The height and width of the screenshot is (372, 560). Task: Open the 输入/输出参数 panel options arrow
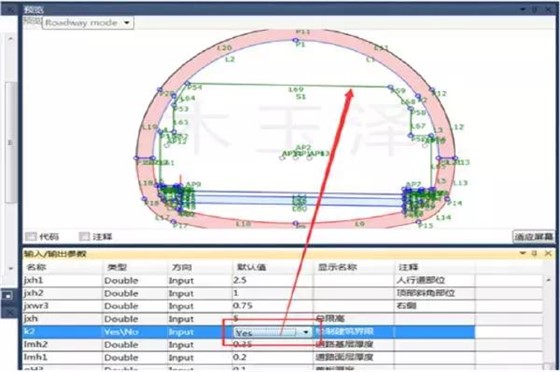click(522, 253)
